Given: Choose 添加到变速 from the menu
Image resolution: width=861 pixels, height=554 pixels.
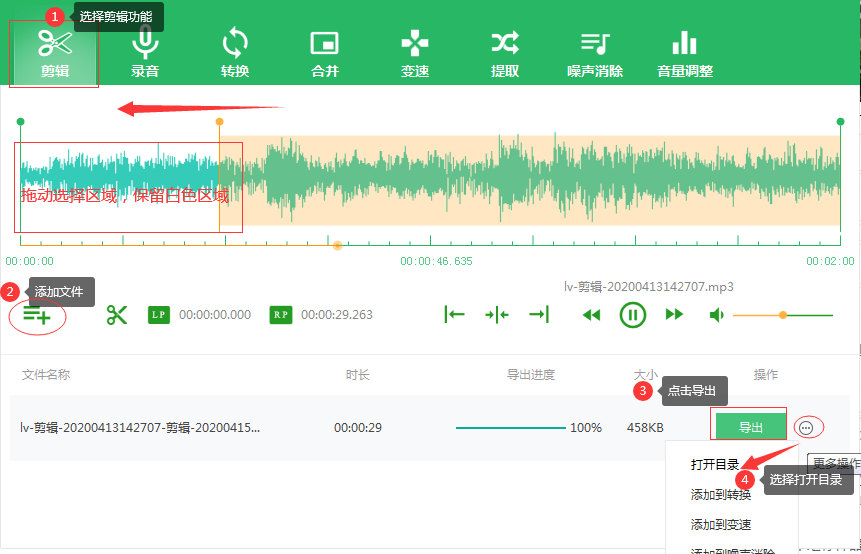Looking at the screenshot, I should point(720,525).
